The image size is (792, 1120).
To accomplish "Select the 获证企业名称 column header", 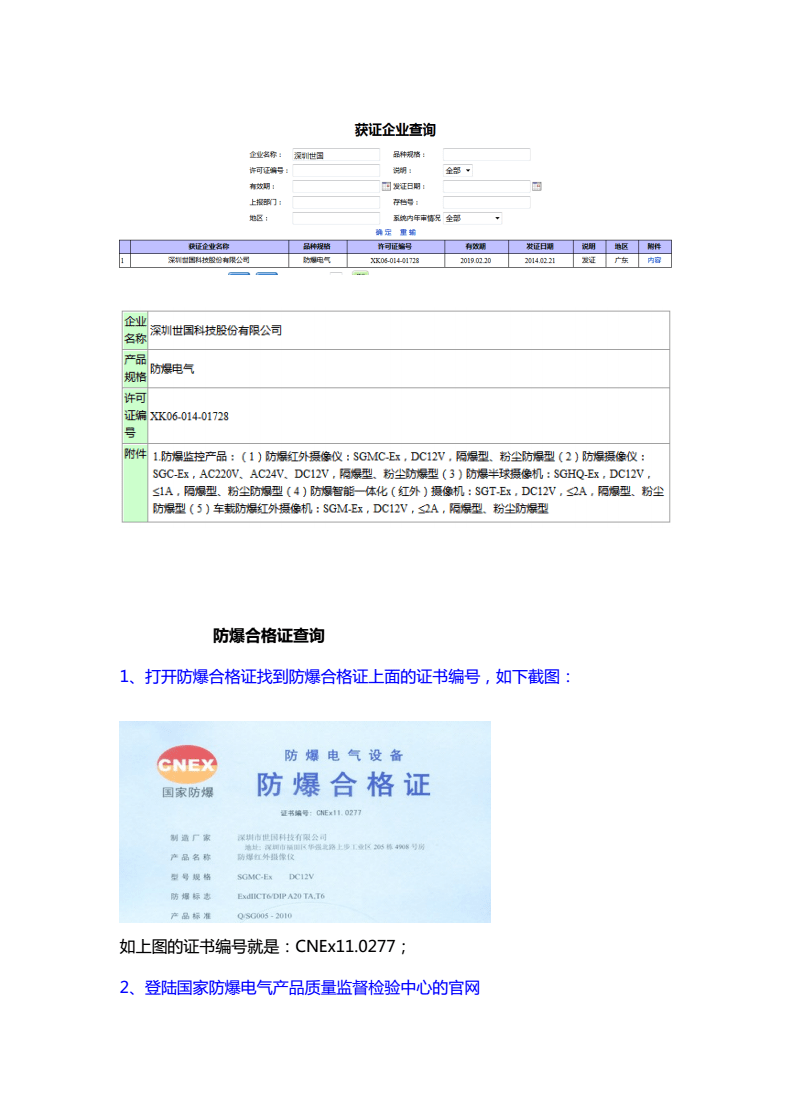I will [209, 246].
